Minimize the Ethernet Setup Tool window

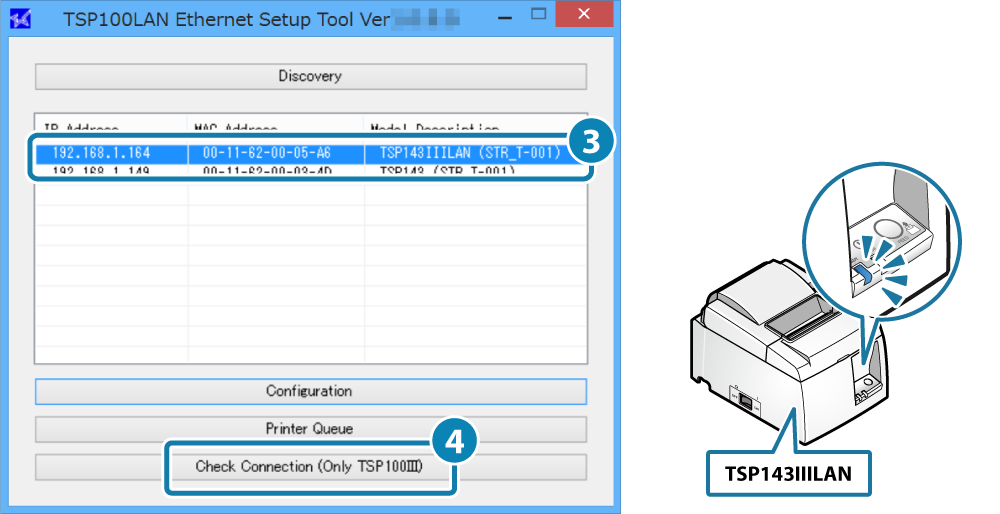point(504,18)
